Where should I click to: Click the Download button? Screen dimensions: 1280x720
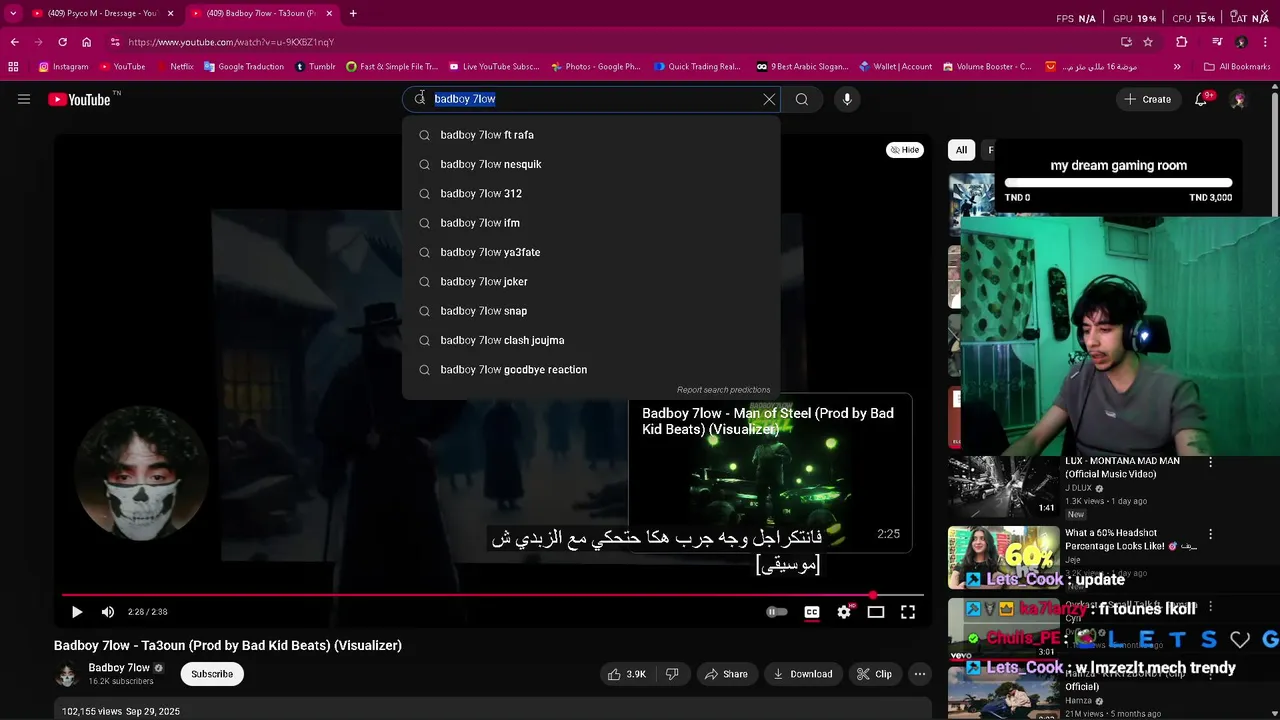(803, 674)
